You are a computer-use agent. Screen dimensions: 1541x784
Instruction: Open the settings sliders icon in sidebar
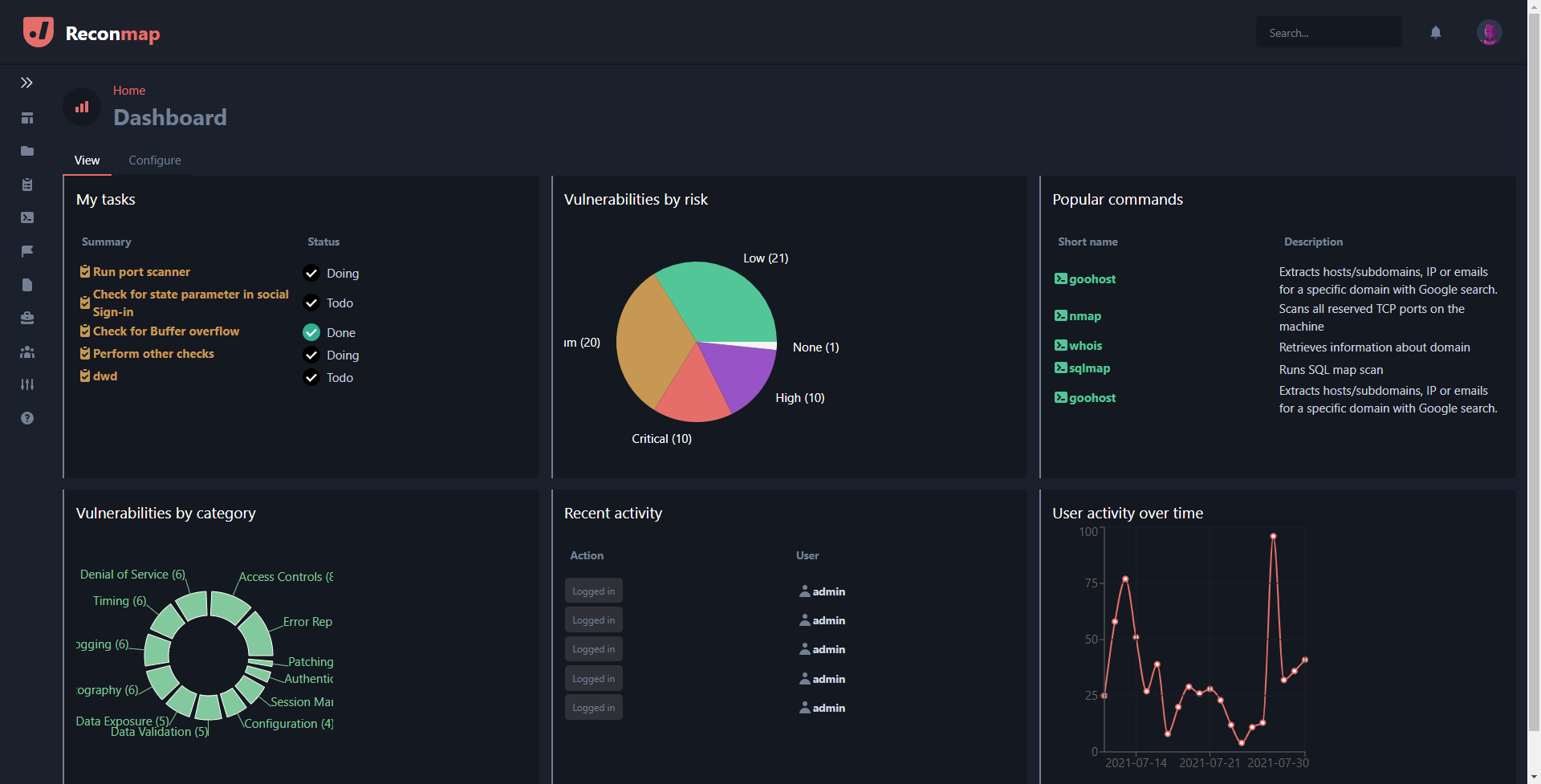27,384
